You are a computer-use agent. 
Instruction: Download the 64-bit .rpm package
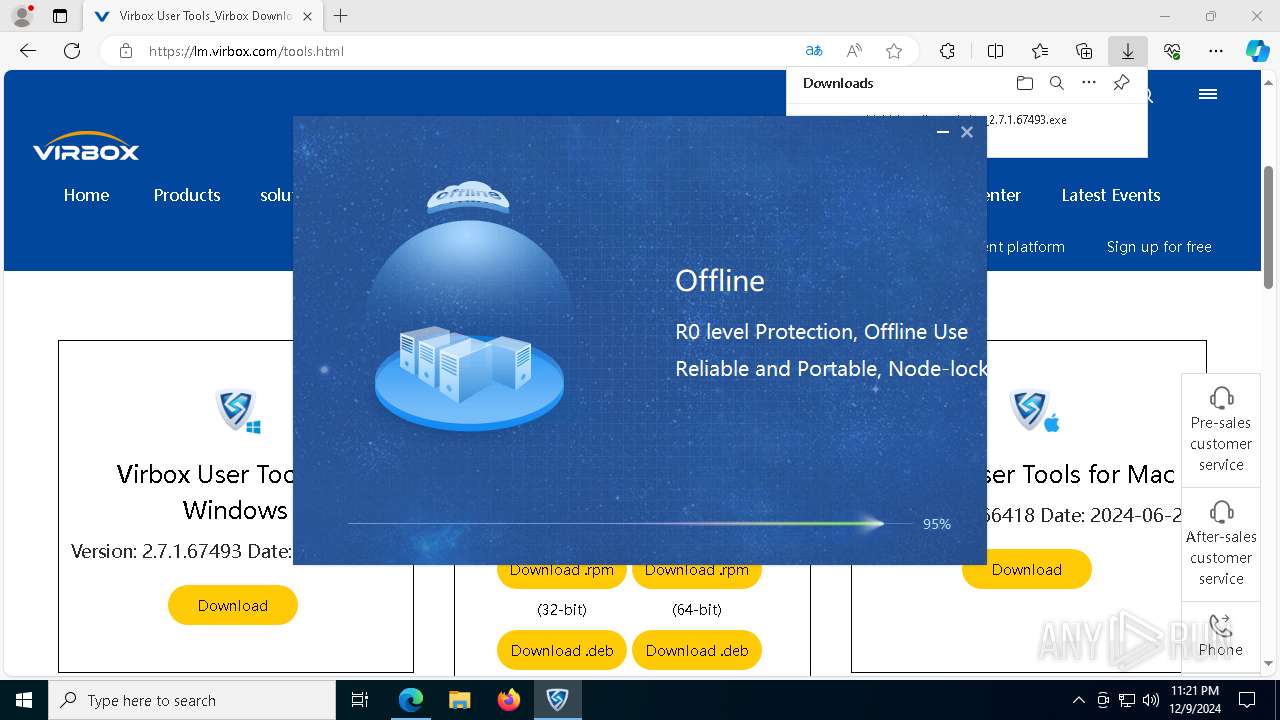coord(697,574)
